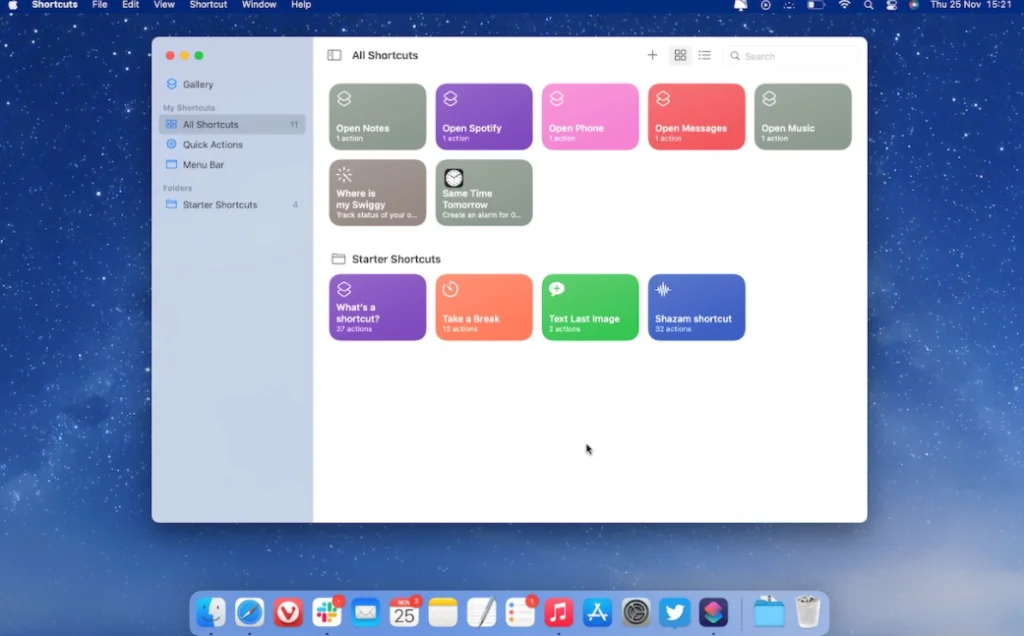
Task: Open the Downloads folder in Dock
Action: click(769, 612)
